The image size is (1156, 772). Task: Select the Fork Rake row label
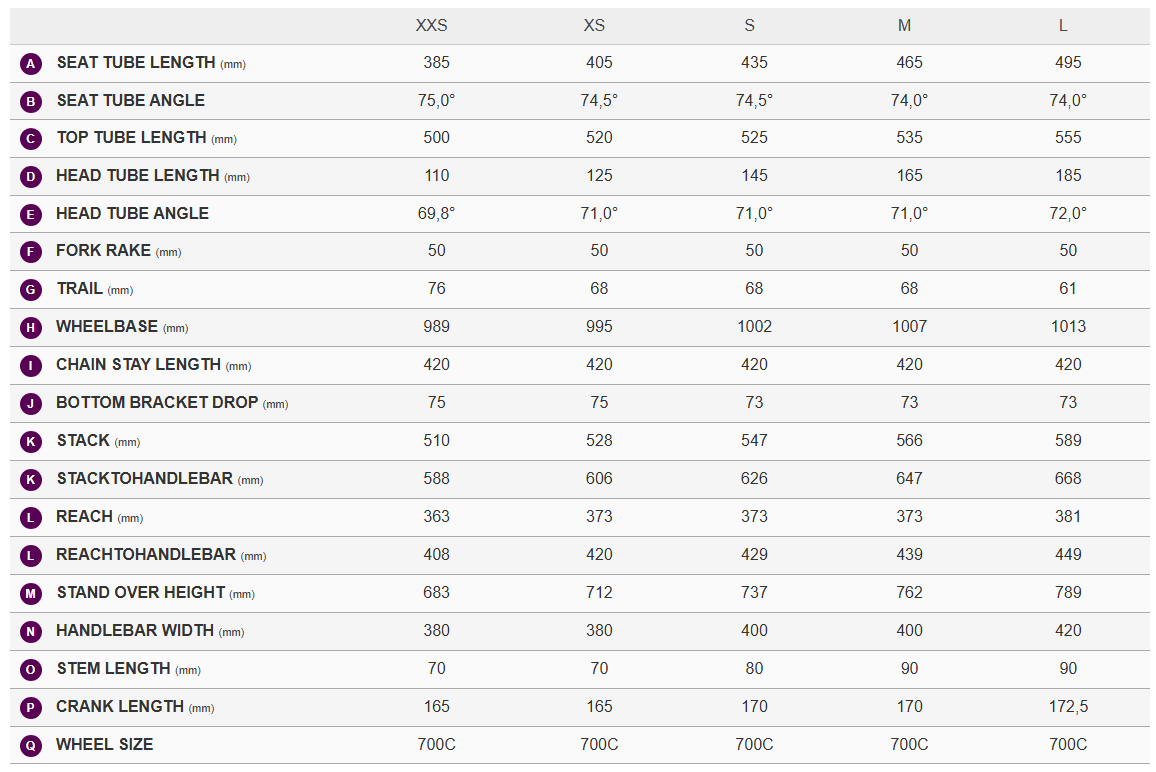(103, 251)
